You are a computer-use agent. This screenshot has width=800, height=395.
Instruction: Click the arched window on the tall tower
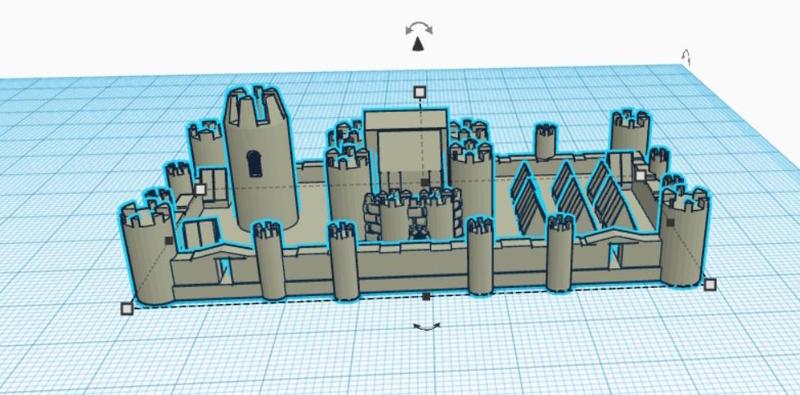pos(254,164)
